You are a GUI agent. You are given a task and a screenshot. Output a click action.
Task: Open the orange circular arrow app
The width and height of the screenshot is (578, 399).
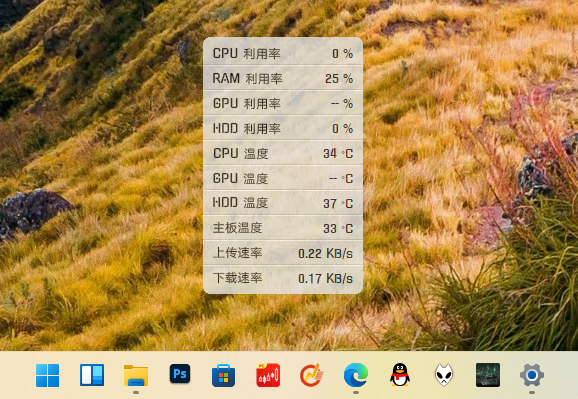[311, 375]
